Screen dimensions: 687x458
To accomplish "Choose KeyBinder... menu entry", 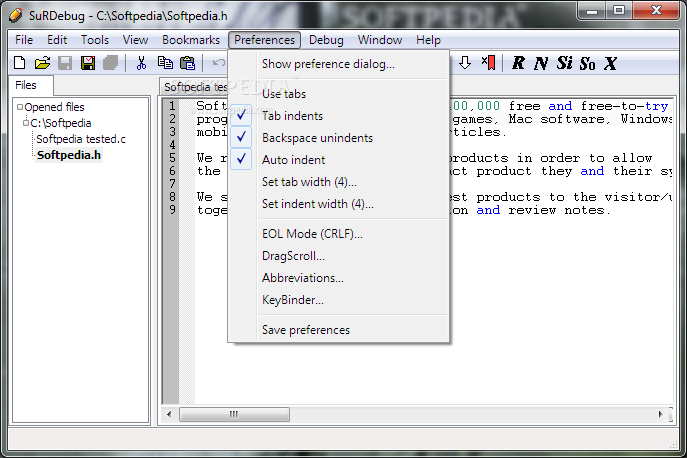I will pos(338,300).
